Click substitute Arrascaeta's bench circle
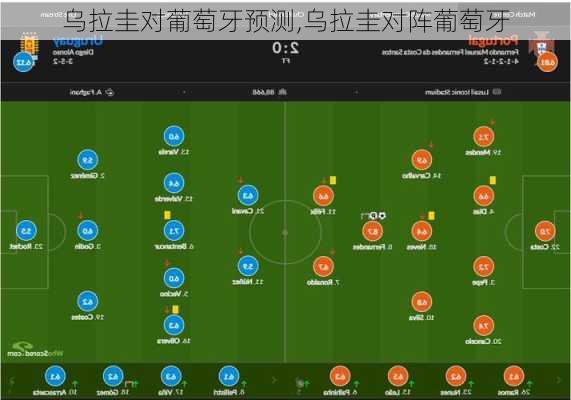 pos(55,376)
